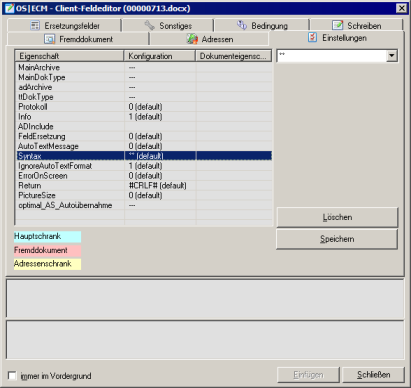Click the title bar application icon

tap(9, 8)
